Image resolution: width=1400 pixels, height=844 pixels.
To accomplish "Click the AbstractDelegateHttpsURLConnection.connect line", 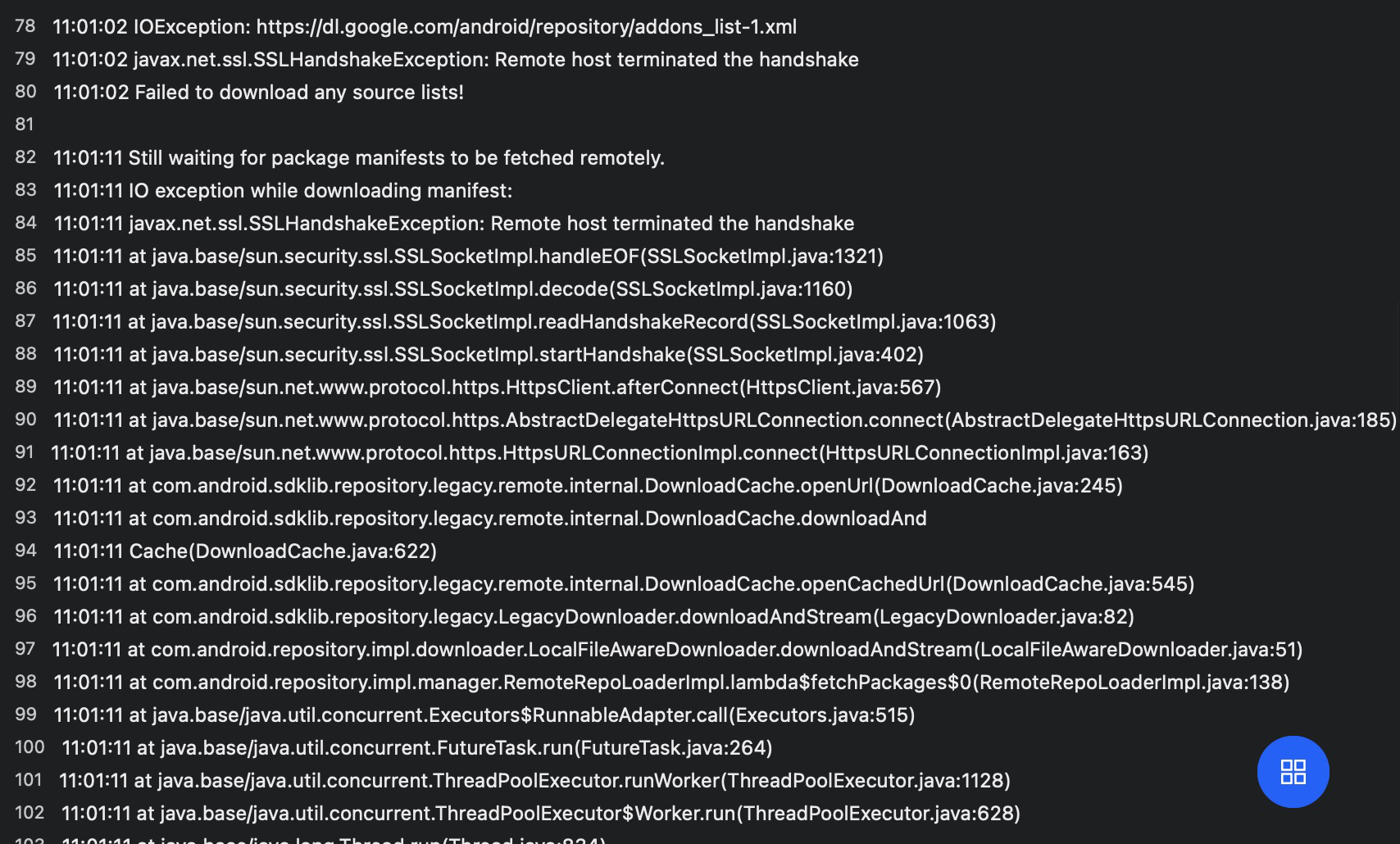I will tap(725, 420).
